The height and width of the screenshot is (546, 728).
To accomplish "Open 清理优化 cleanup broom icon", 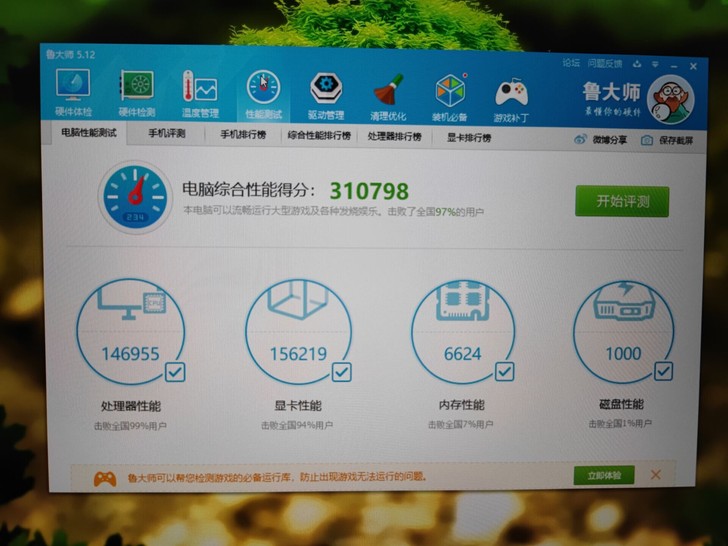I will pos(388,97).
